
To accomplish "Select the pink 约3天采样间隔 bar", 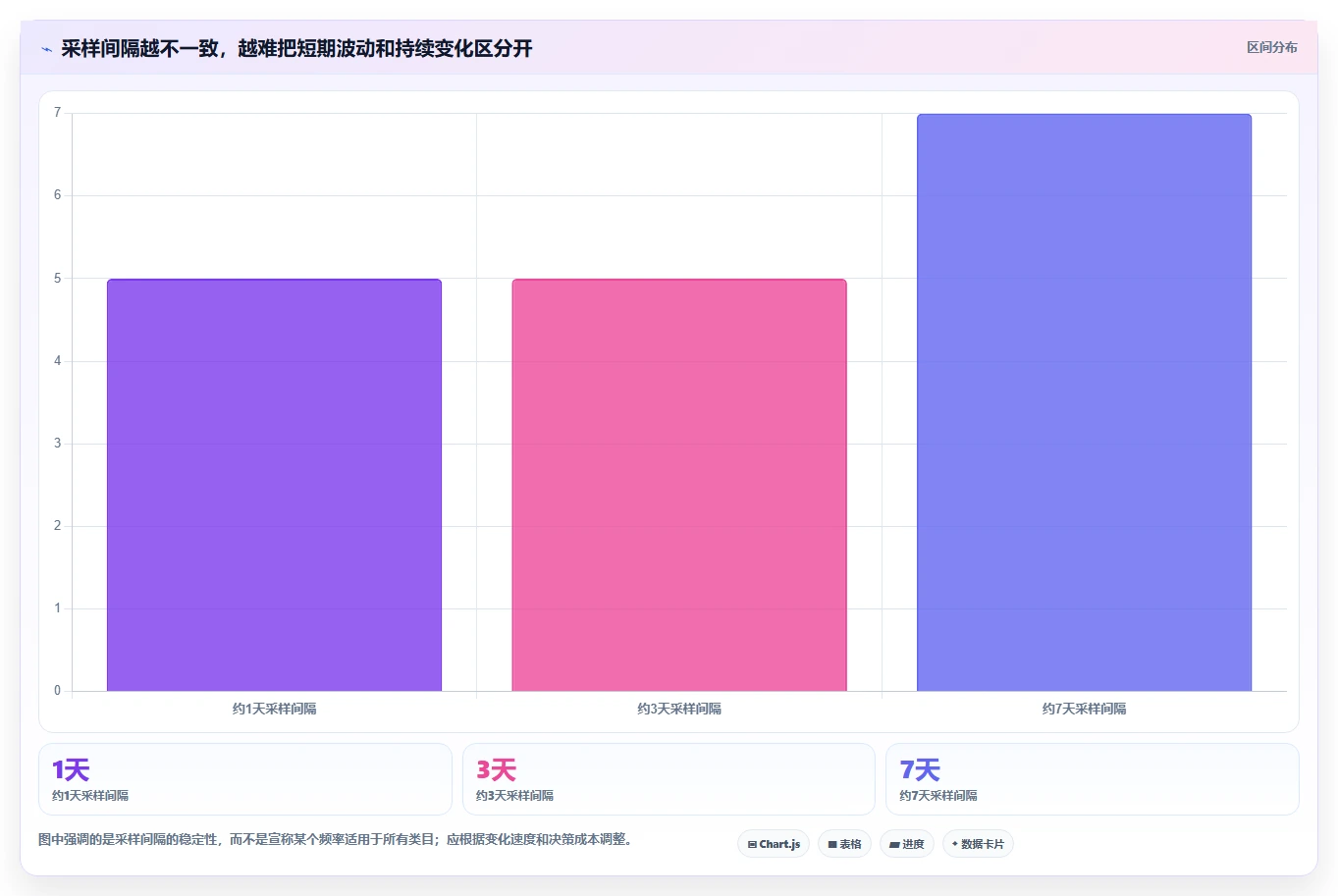I will click(x=679, y=485).
